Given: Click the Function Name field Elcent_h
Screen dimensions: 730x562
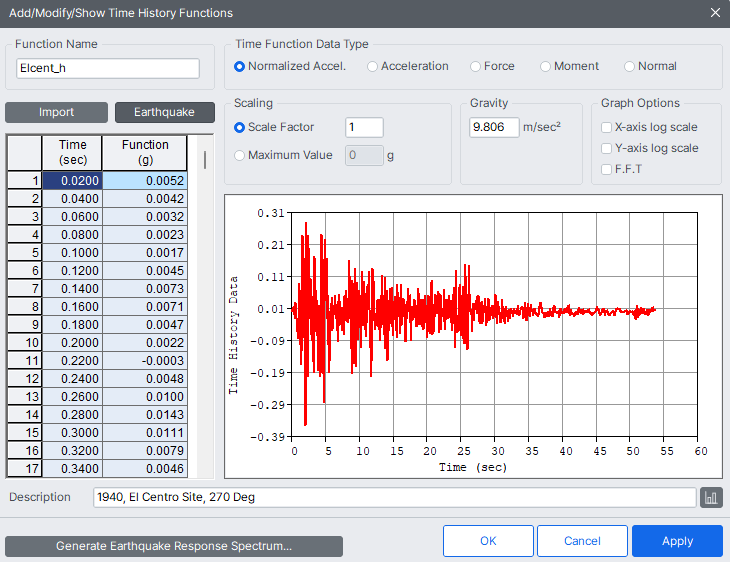Looking at the screenshot, I should coord(108,68).
